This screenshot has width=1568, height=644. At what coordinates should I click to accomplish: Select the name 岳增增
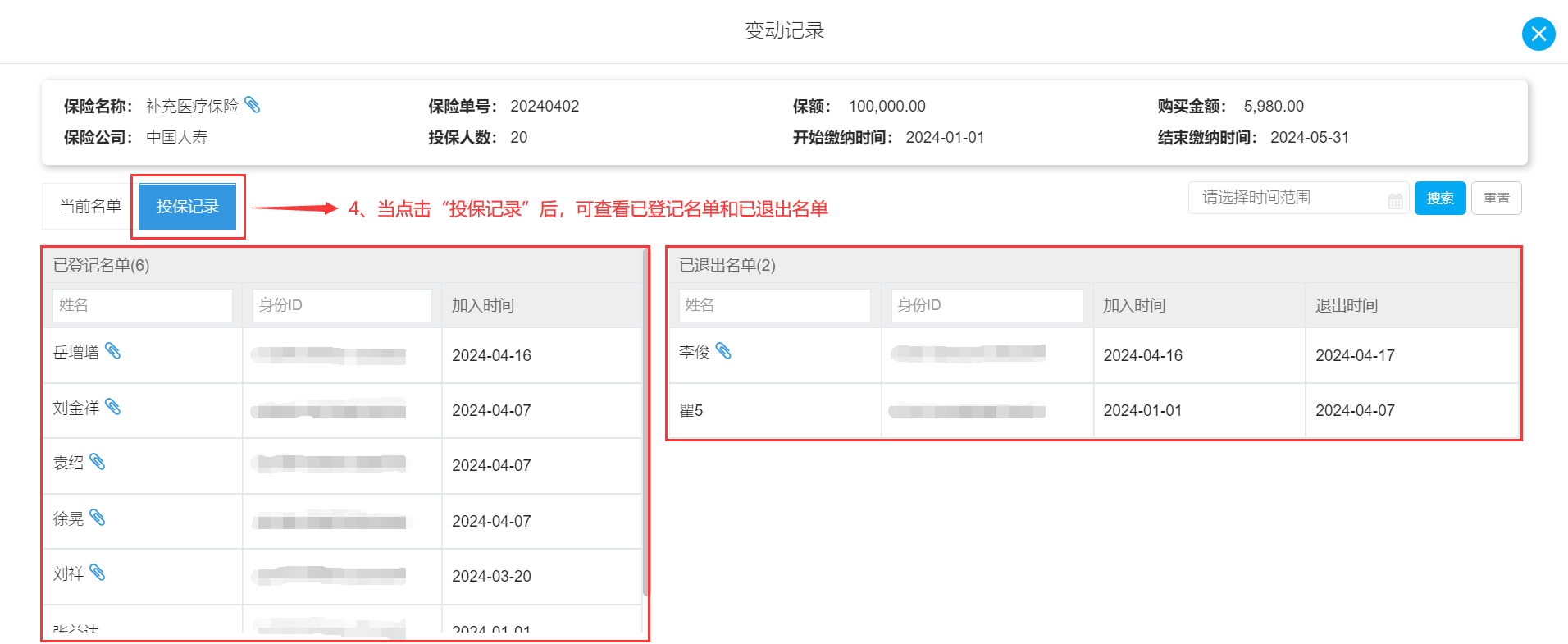point(76,353)
